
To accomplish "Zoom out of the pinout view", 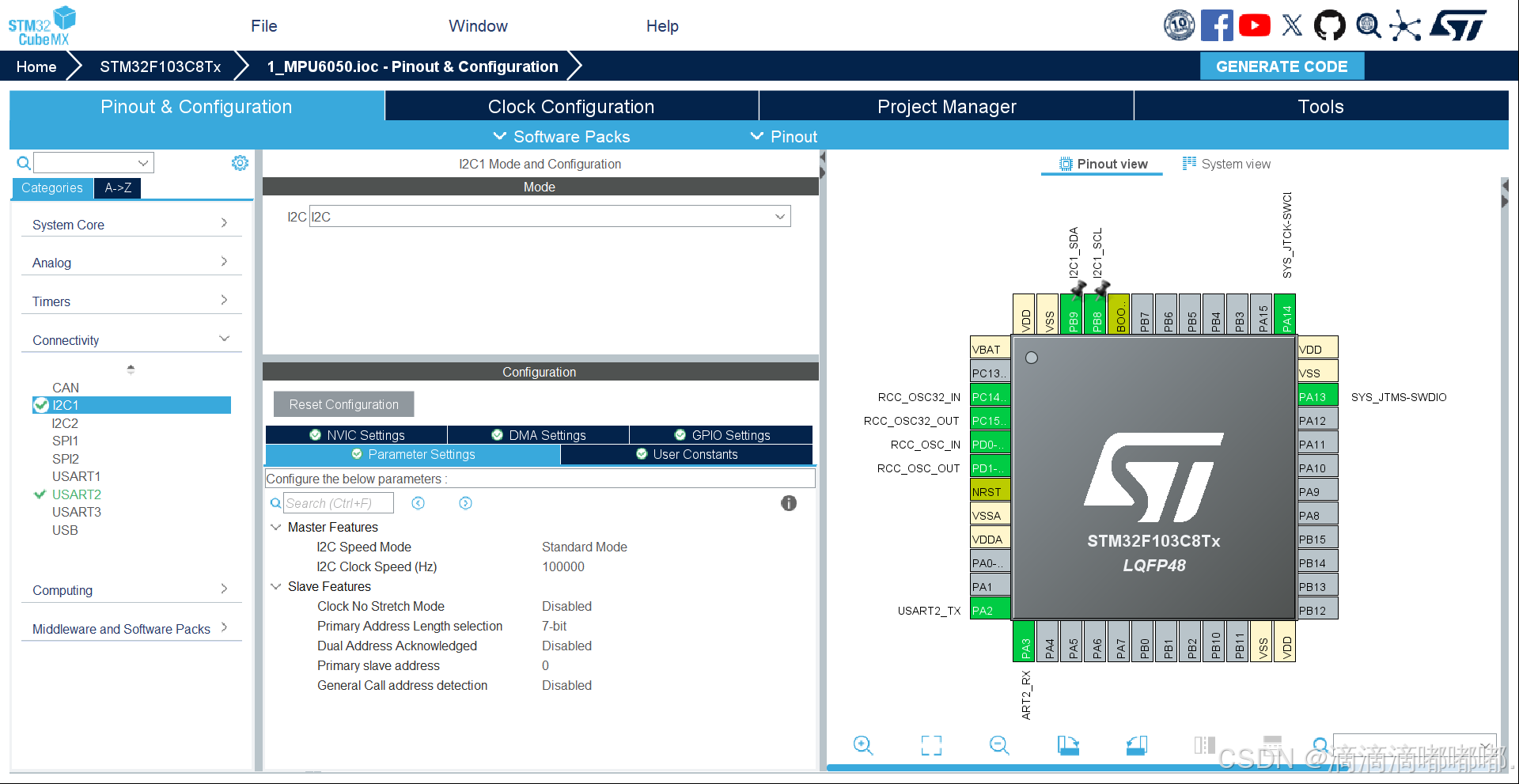I will 999,745.
